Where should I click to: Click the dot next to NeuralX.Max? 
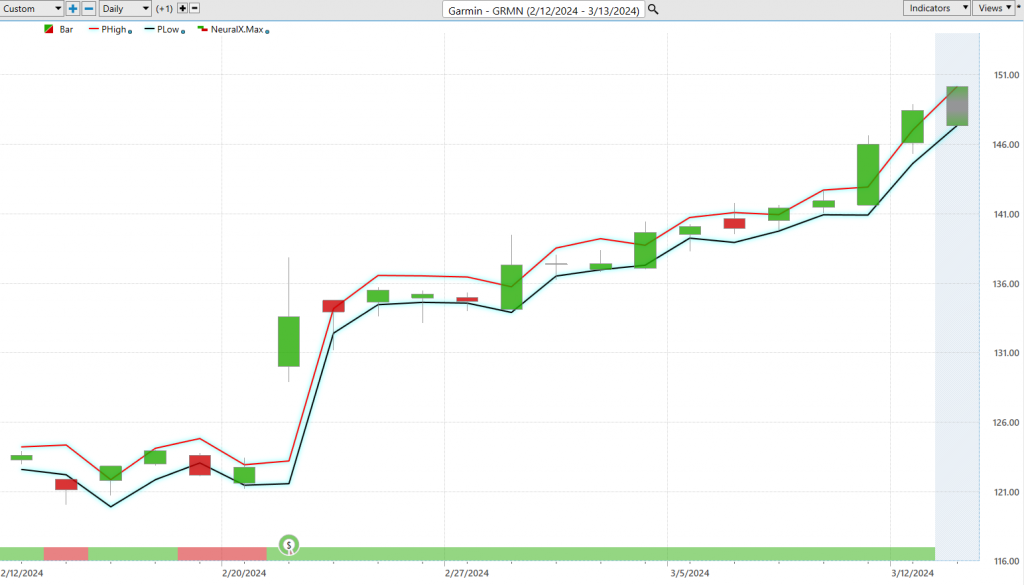267,31
